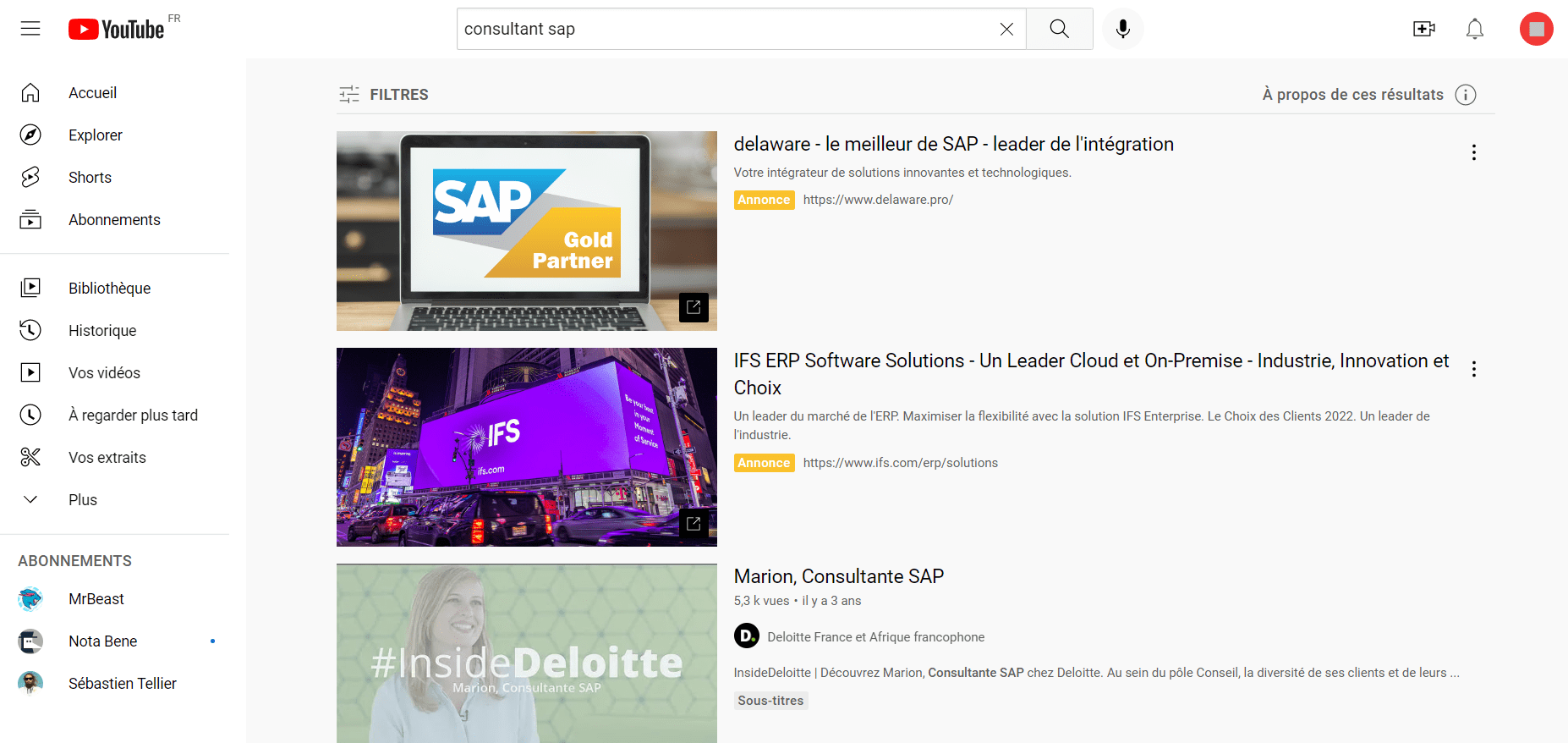
Task: Click the Marion video description snippet
Action: click(x=1096, y=673)
